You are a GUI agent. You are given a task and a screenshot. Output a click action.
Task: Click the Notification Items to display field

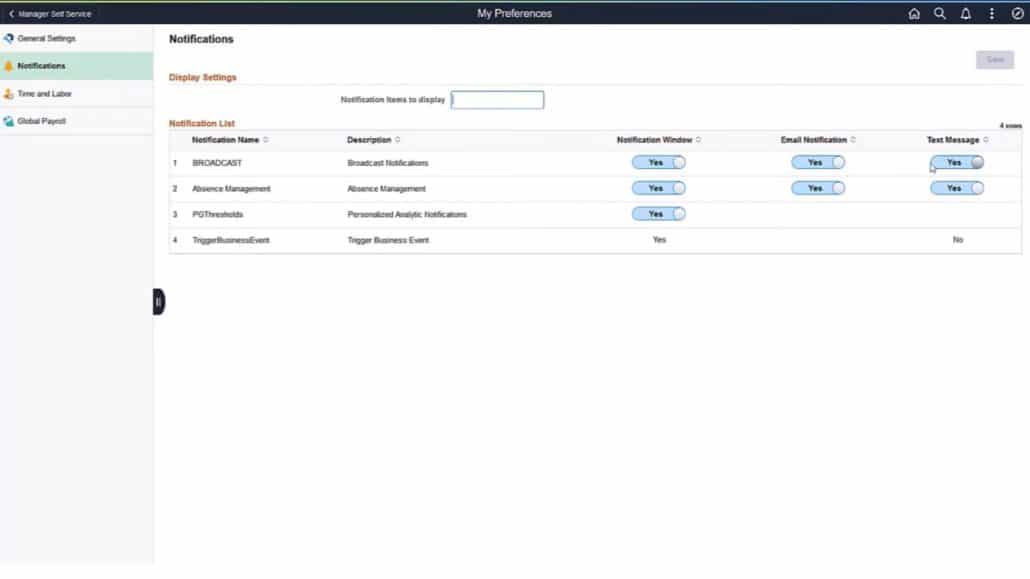(x=498, y=99)
